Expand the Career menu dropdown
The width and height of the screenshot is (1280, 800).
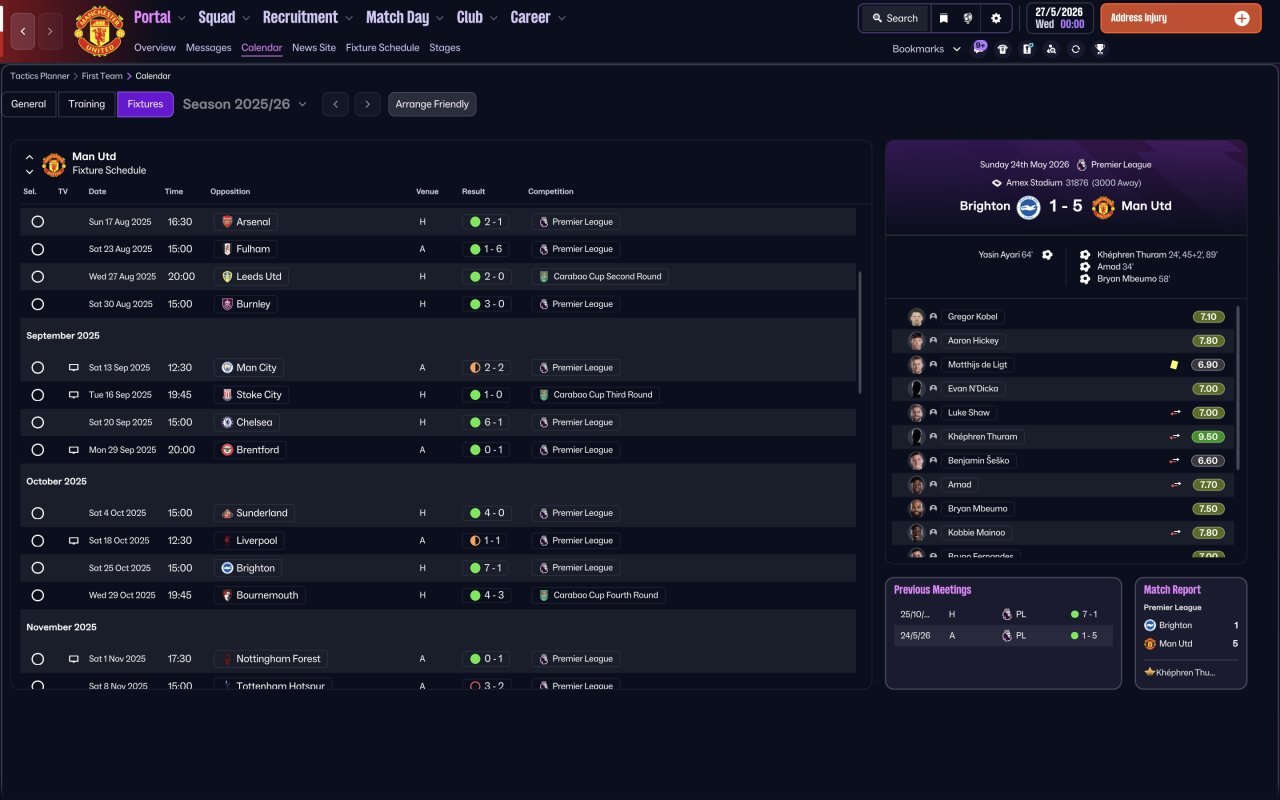[561, 18]
